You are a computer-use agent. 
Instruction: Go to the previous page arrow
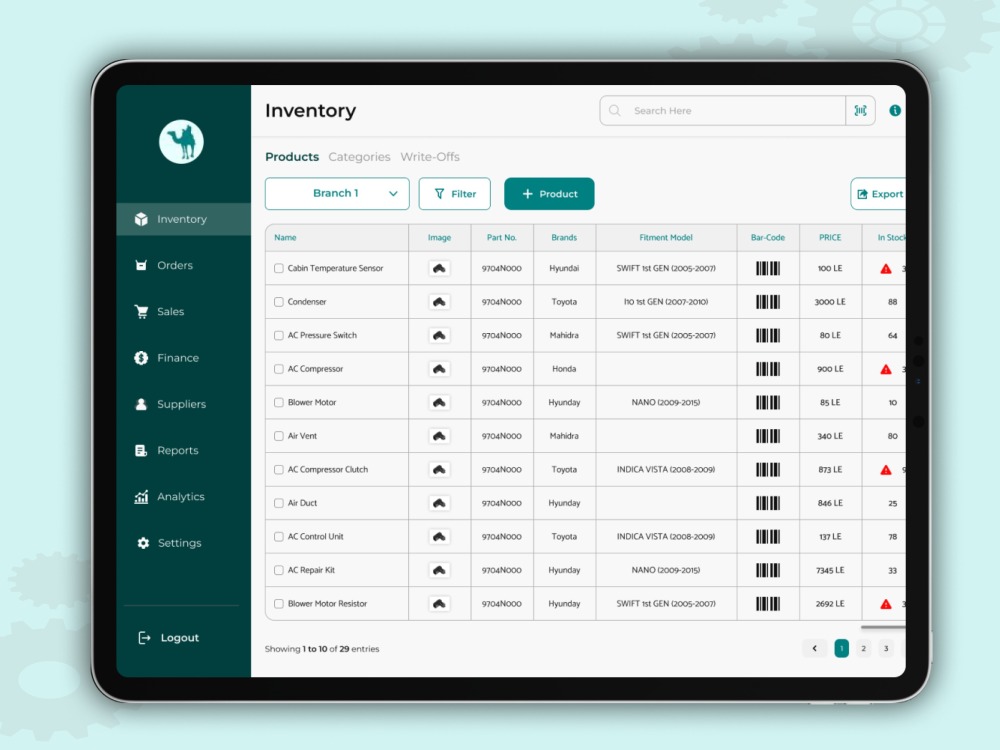[814, 649]
